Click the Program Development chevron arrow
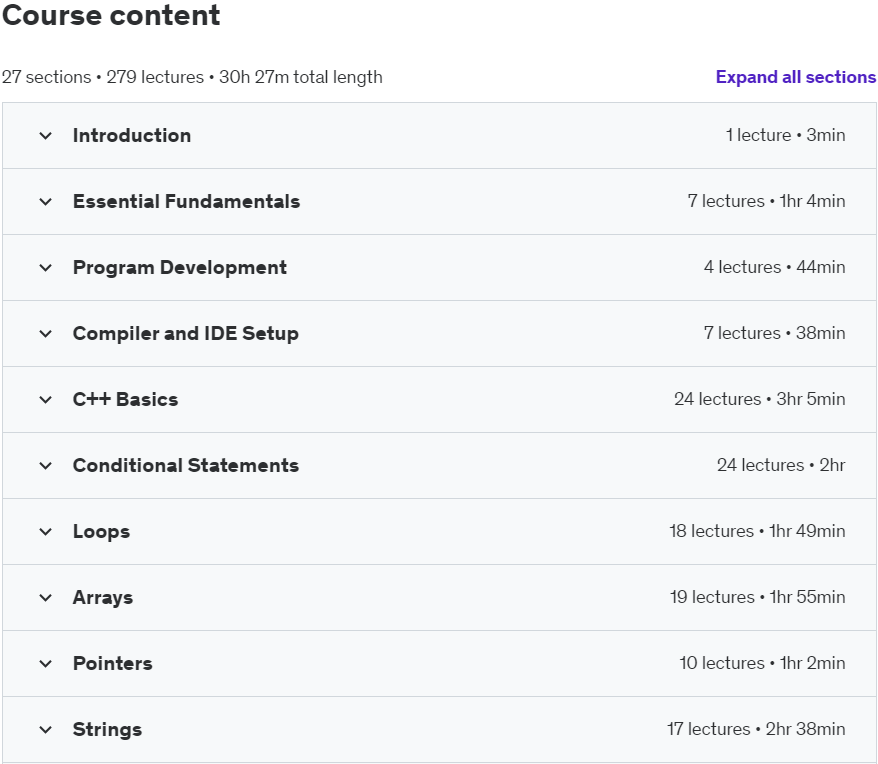The width and height of the screenshot is (878, 764). 45,268
